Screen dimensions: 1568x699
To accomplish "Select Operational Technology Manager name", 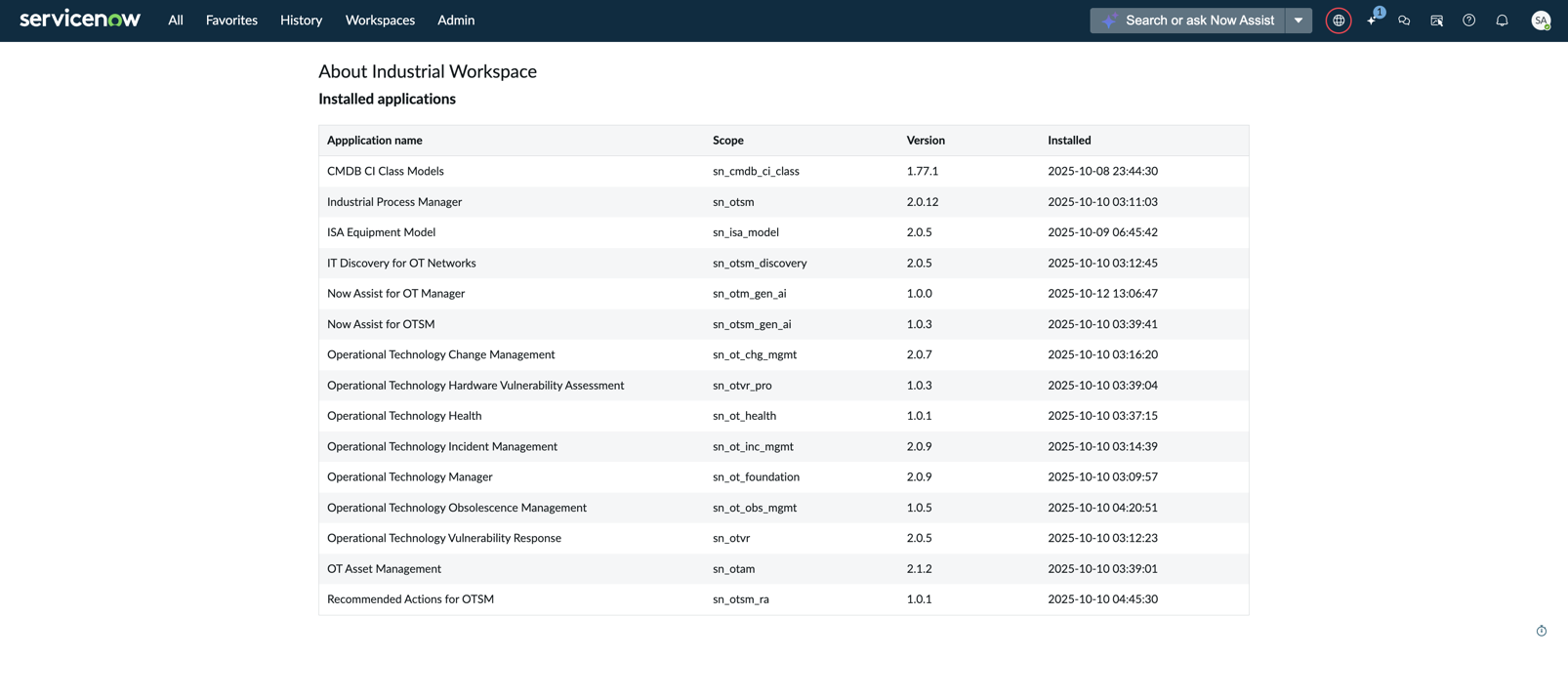I will [410, 477].
